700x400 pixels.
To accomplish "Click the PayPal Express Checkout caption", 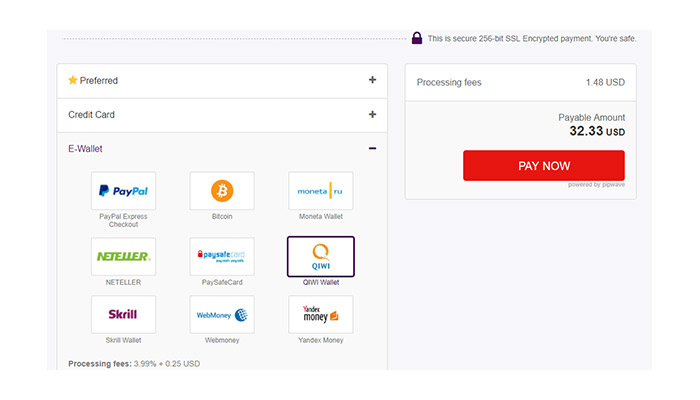I will pos(123,221).
